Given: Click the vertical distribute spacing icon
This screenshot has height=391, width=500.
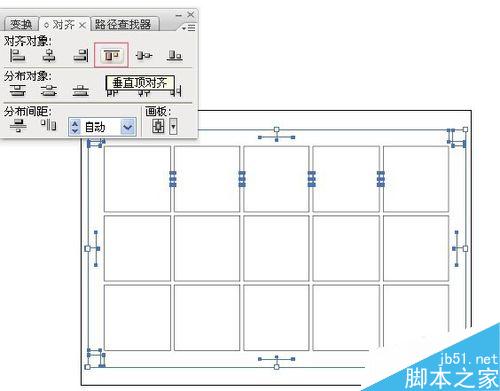Looking at the screenshot, I should pyautogui.click(x=18, y=126).
